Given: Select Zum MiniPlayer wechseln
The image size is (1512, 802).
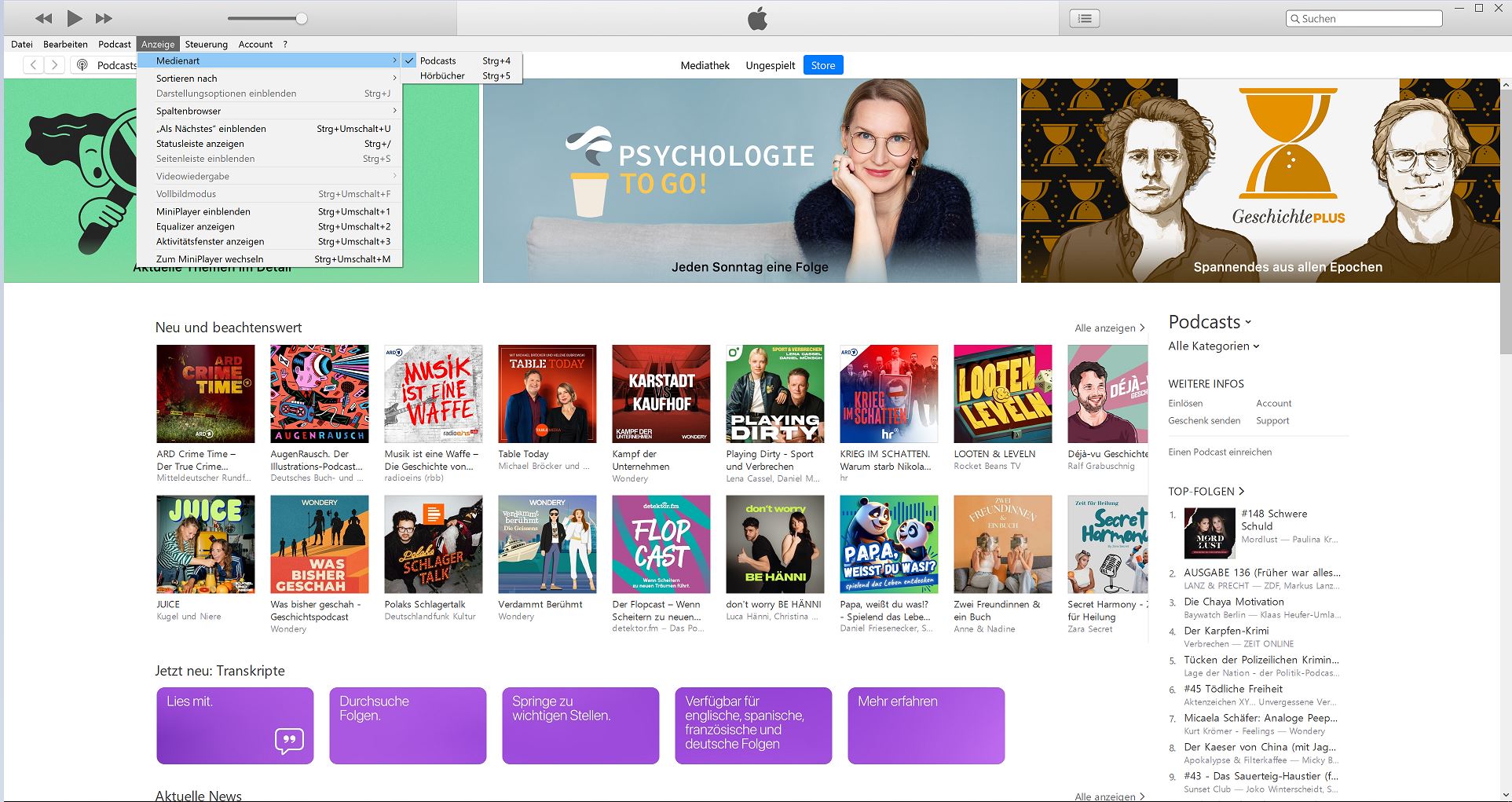Looking at the screenshot, I should coord(269,258).
